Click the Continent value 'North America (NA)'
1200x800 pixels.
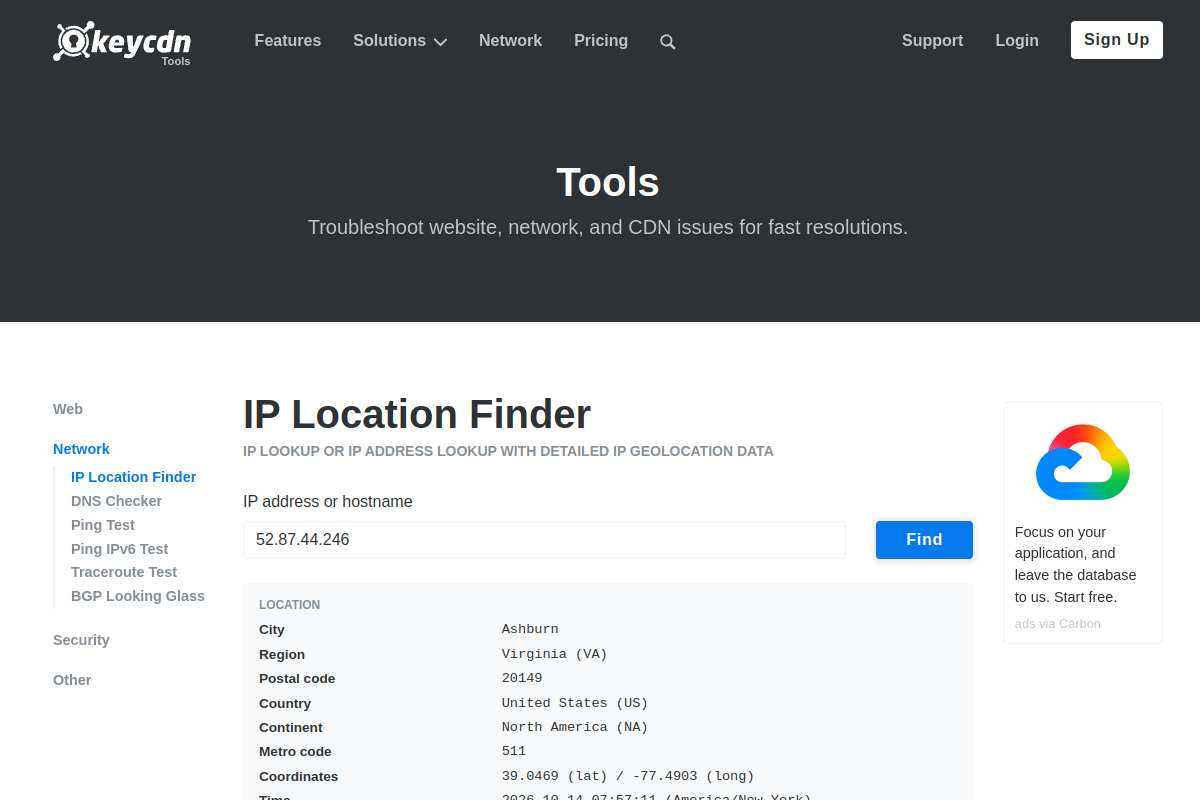coord(575,727)
